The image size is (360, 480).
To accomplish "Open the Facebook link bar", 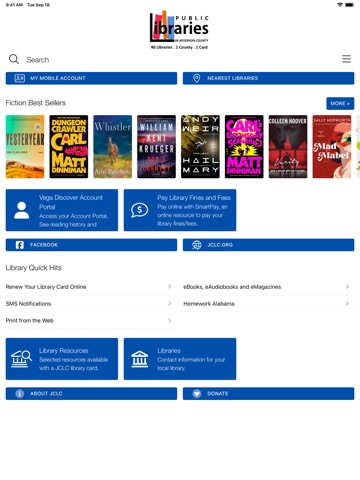I will coord(91,245).
